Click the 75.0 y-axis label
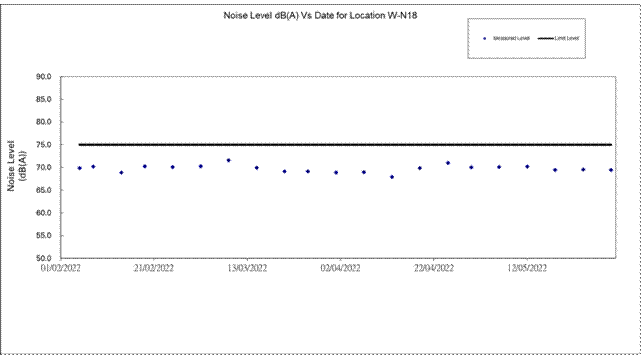The width and height of the screenshot is (643, 360). pos(43,145)
